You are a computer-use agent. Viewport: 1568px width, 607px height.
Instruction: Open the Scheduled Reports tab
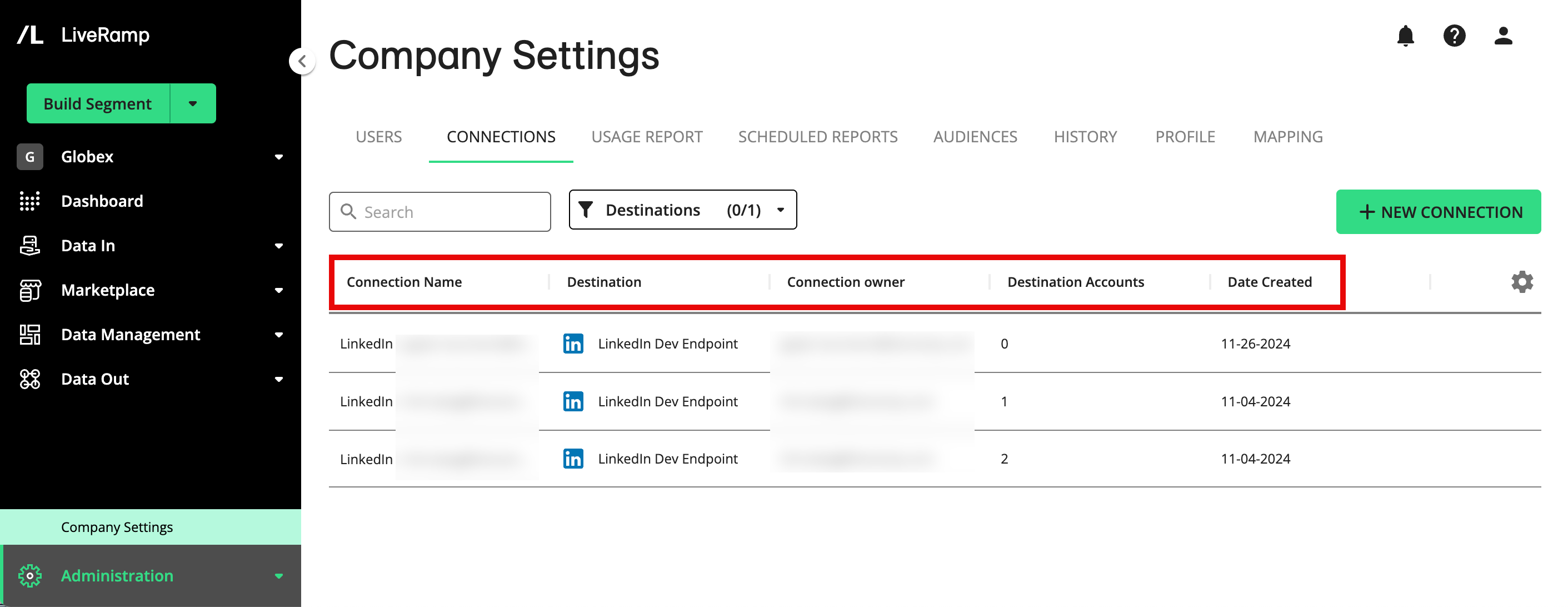817,136
